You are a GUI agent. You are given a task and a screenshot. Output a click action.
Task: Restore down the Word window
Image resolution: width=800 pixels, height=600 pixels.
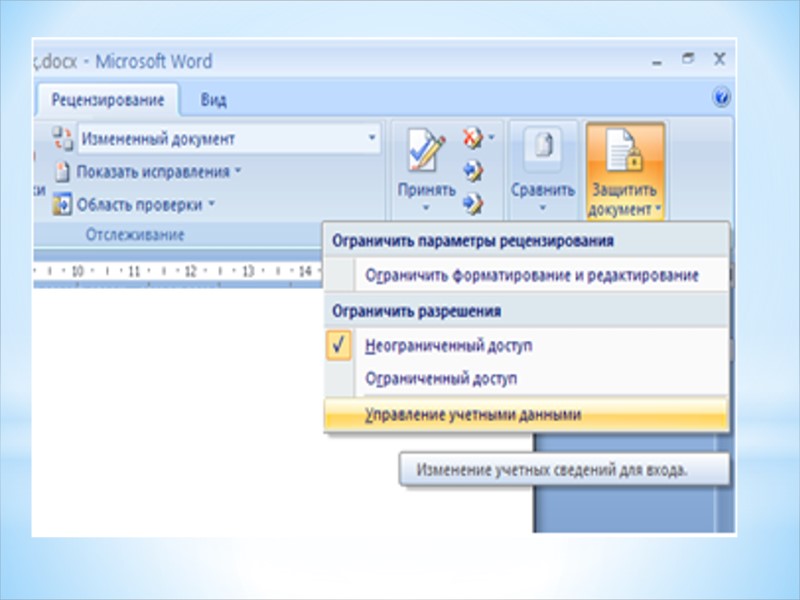click(x=688, y=59)
